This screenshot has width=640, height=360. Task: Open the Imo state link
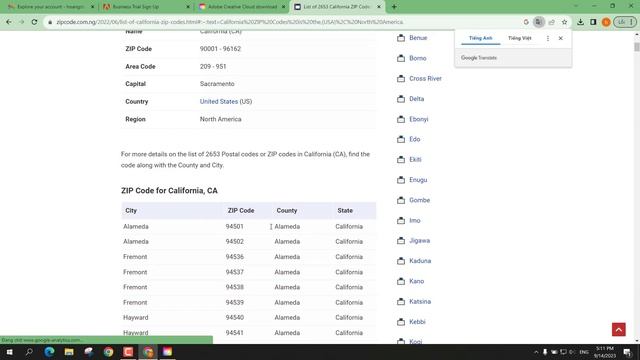[415, 220]
